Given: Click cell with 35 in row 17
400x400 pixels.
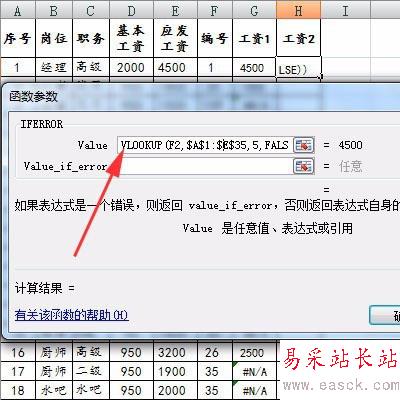Looking at the screenshot, I should (x=215, y=371).
